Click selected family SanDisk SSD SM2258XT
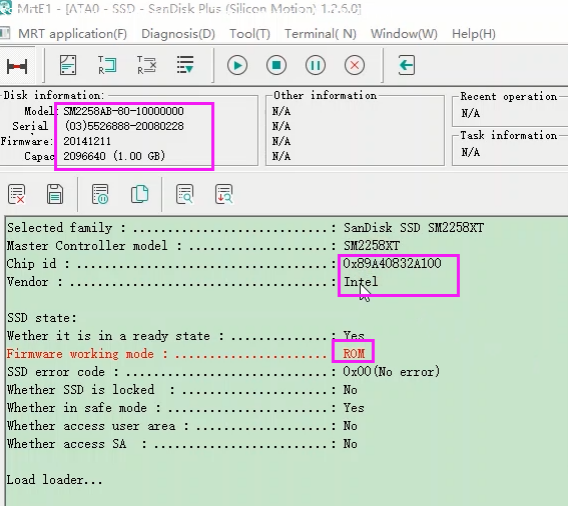The width and height of the screenshot is (568, 506). (413, 228)
